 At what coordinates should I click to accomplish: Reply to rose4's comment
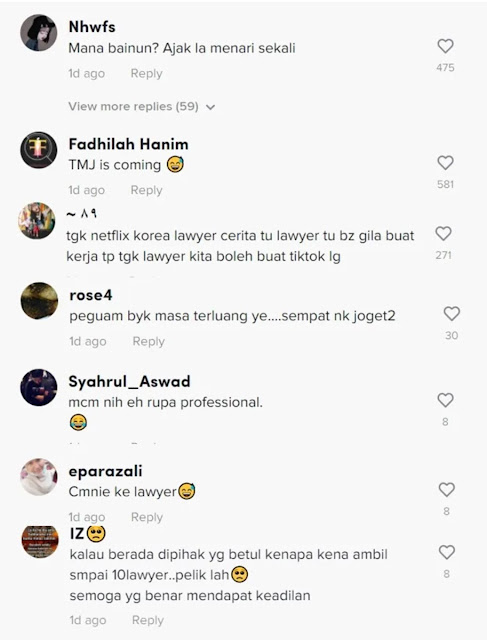[149, 341]
